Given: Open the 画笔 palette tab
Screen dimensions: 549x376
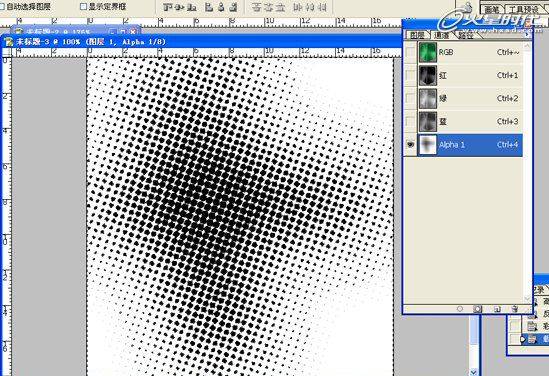Looking at the screenshot, I should pyautogui.click(x=492, y=9).
